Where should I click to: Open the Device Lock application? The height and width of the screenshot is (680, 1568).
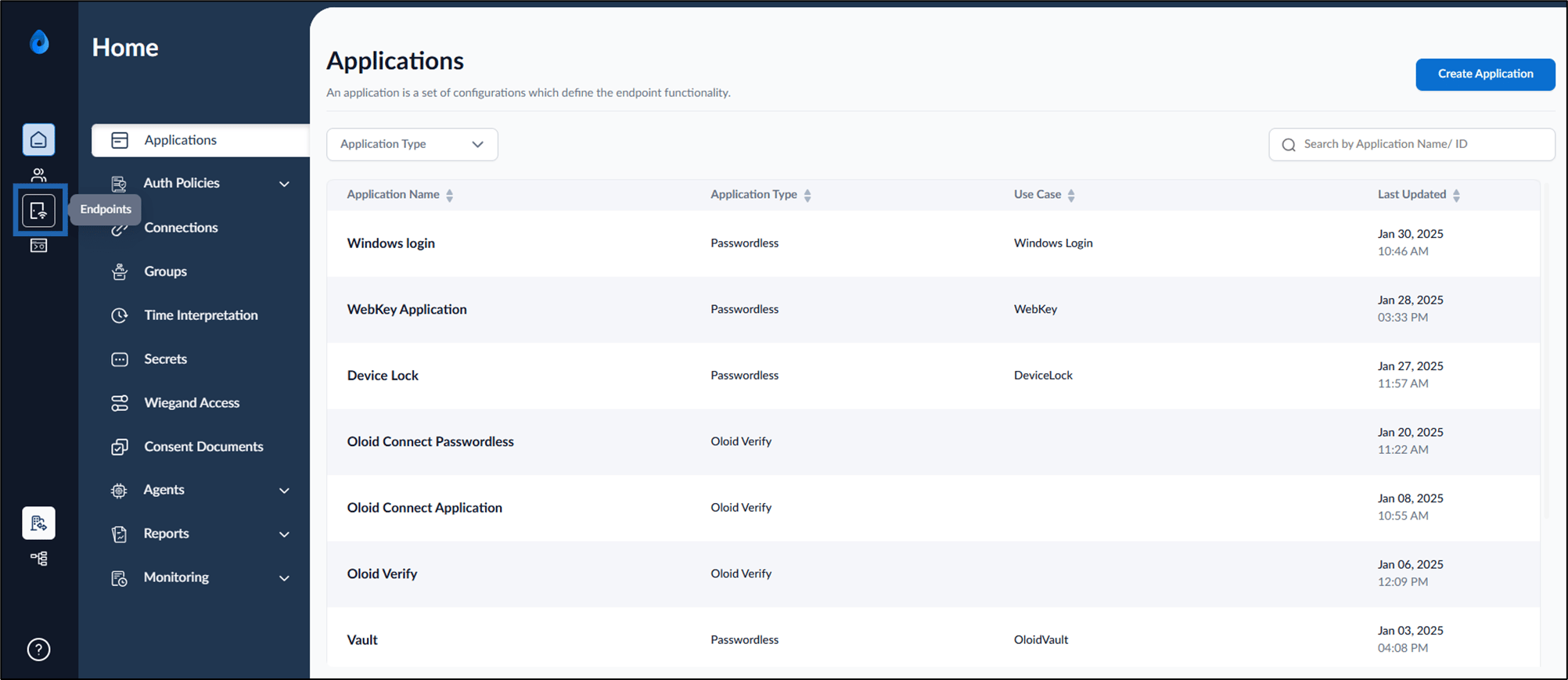tap(383, 376)
